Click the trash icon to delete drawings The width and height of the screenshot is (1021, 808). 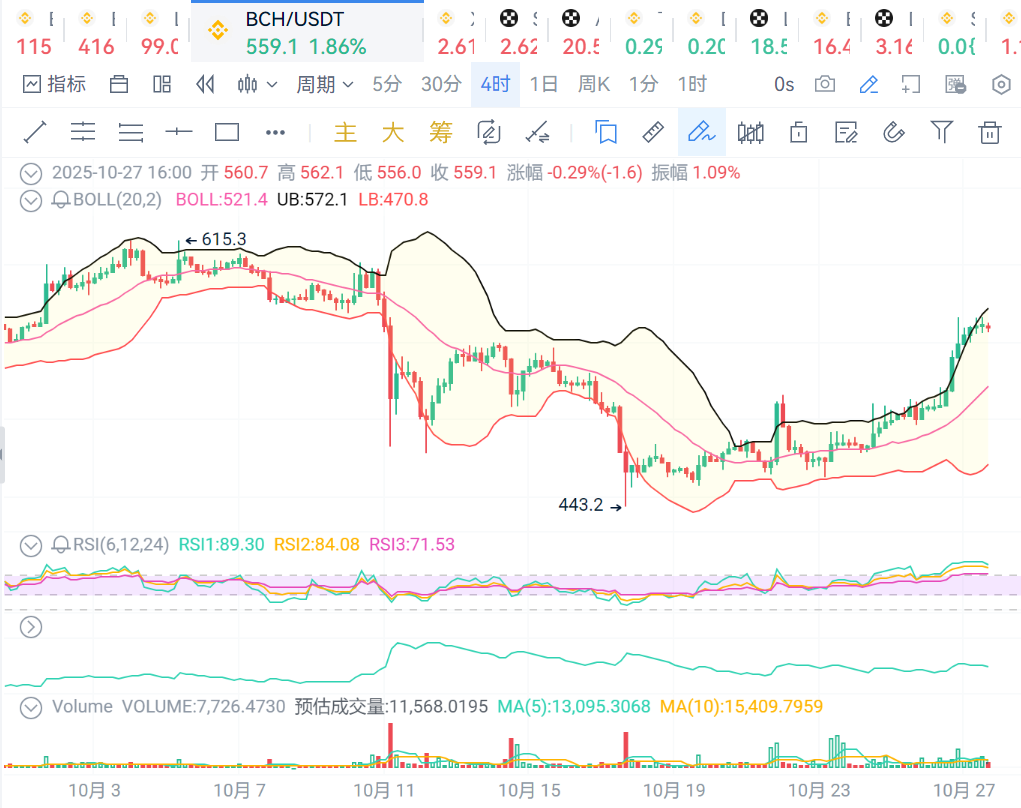990,131
